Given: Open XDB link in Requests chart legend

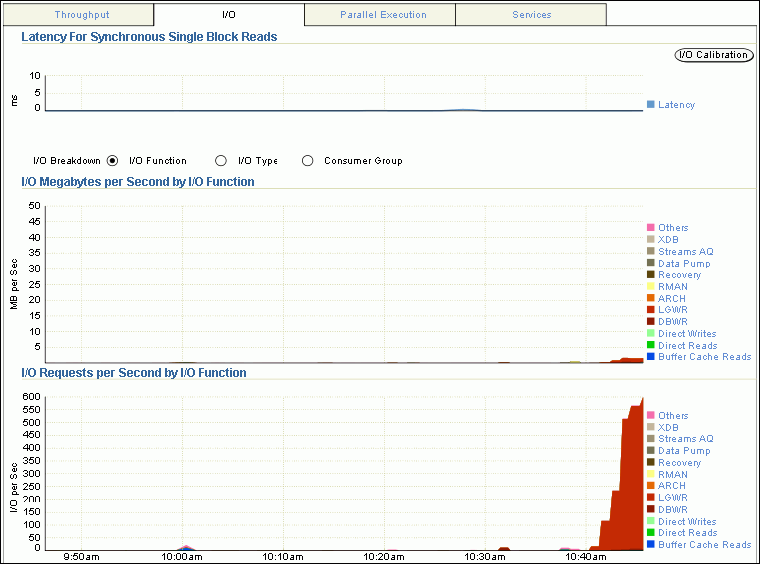Looking at the screenshot, I should [668, 427].
